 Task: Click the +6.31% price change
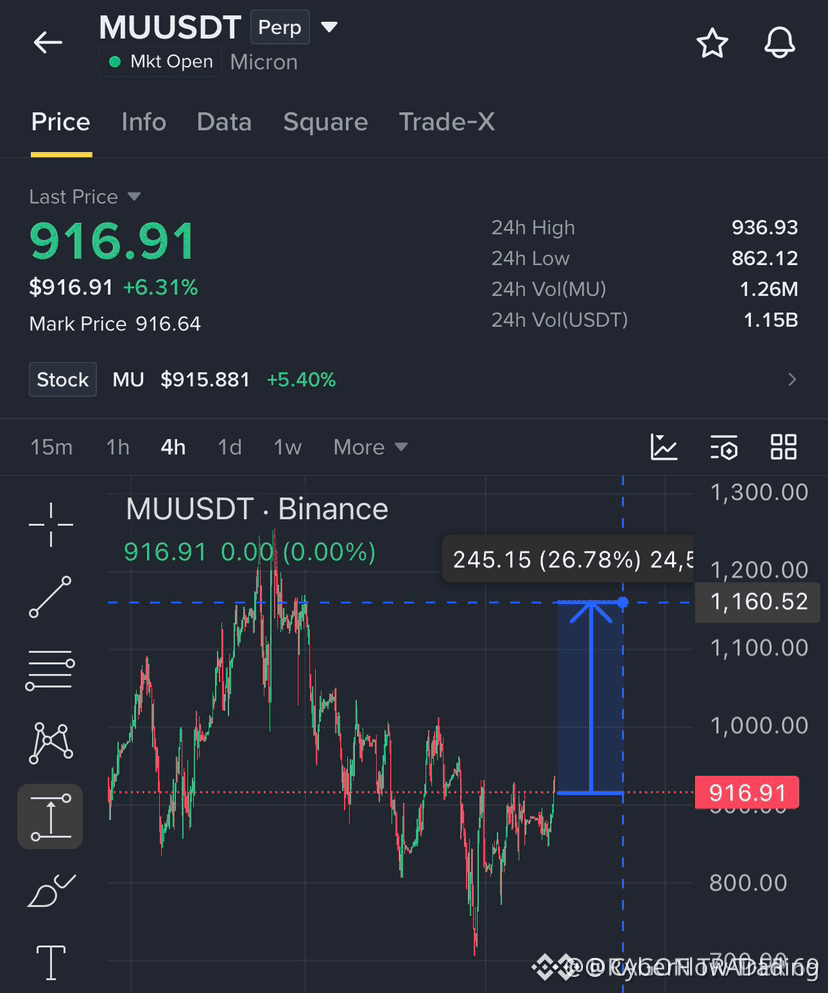point(160,288)
